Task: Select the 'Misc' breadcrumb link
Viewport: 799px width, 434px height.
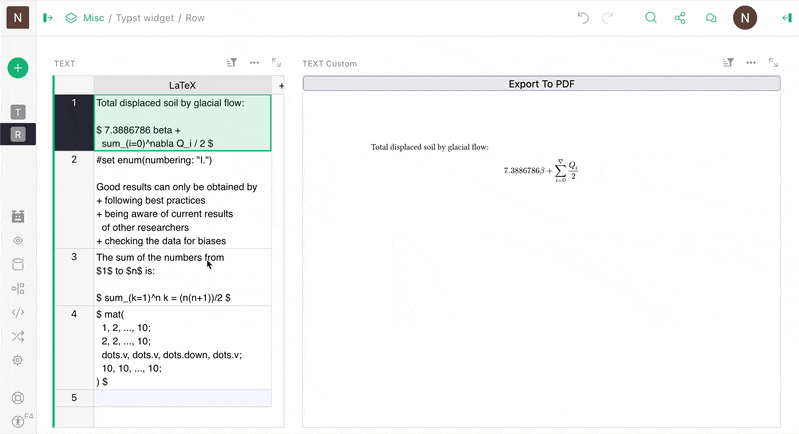Action: pos(93,18)
